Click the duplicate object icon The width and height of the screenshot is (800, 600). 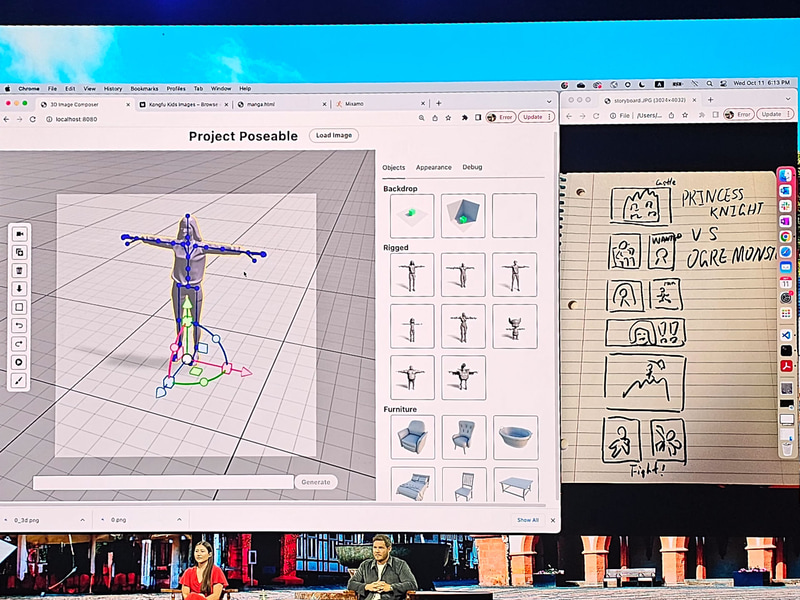tap(19, 252)
